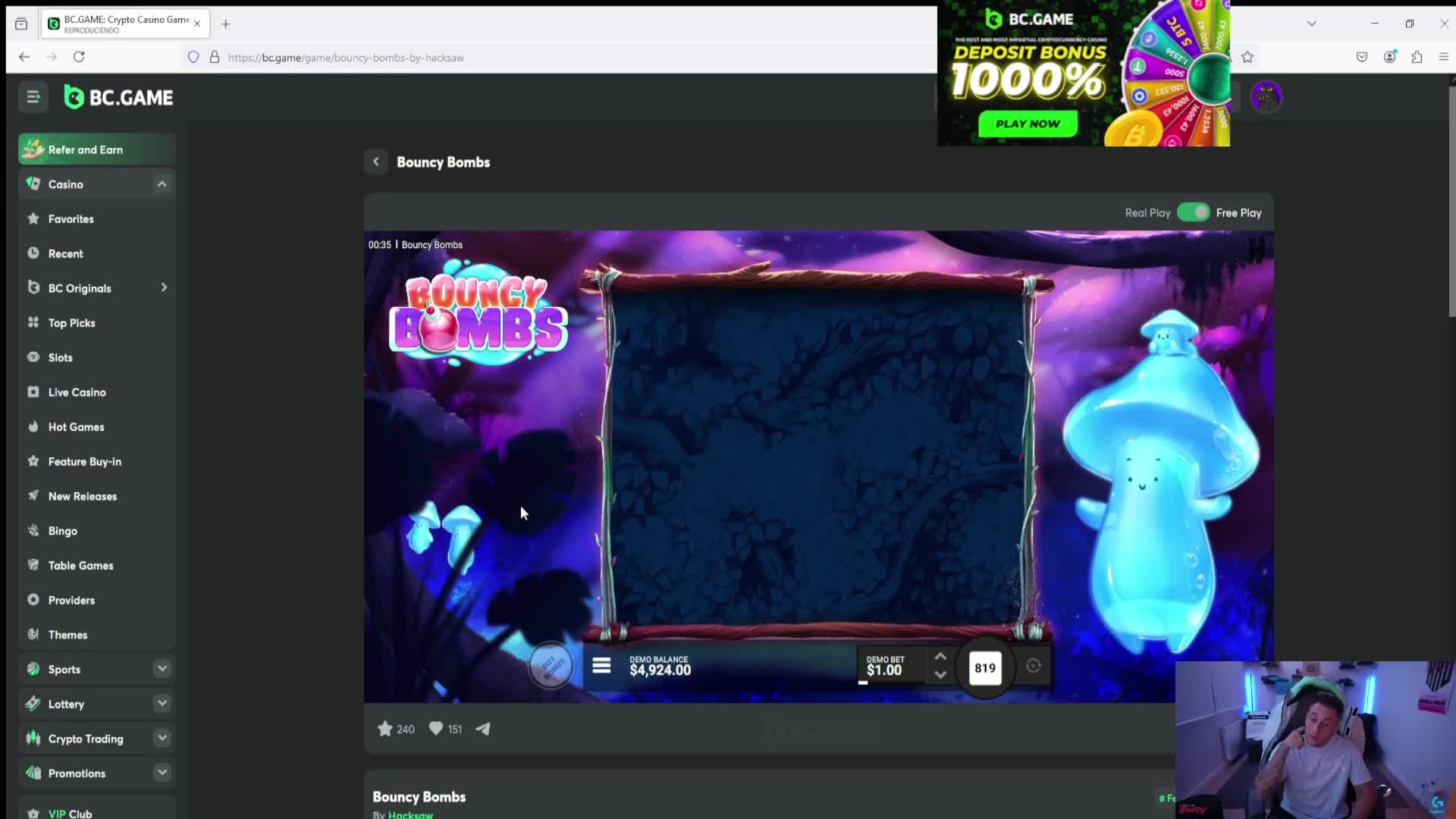Screen dimensions: 1456x819
Task: Reload the page with the refresh icon
Action: coord(79,57)
